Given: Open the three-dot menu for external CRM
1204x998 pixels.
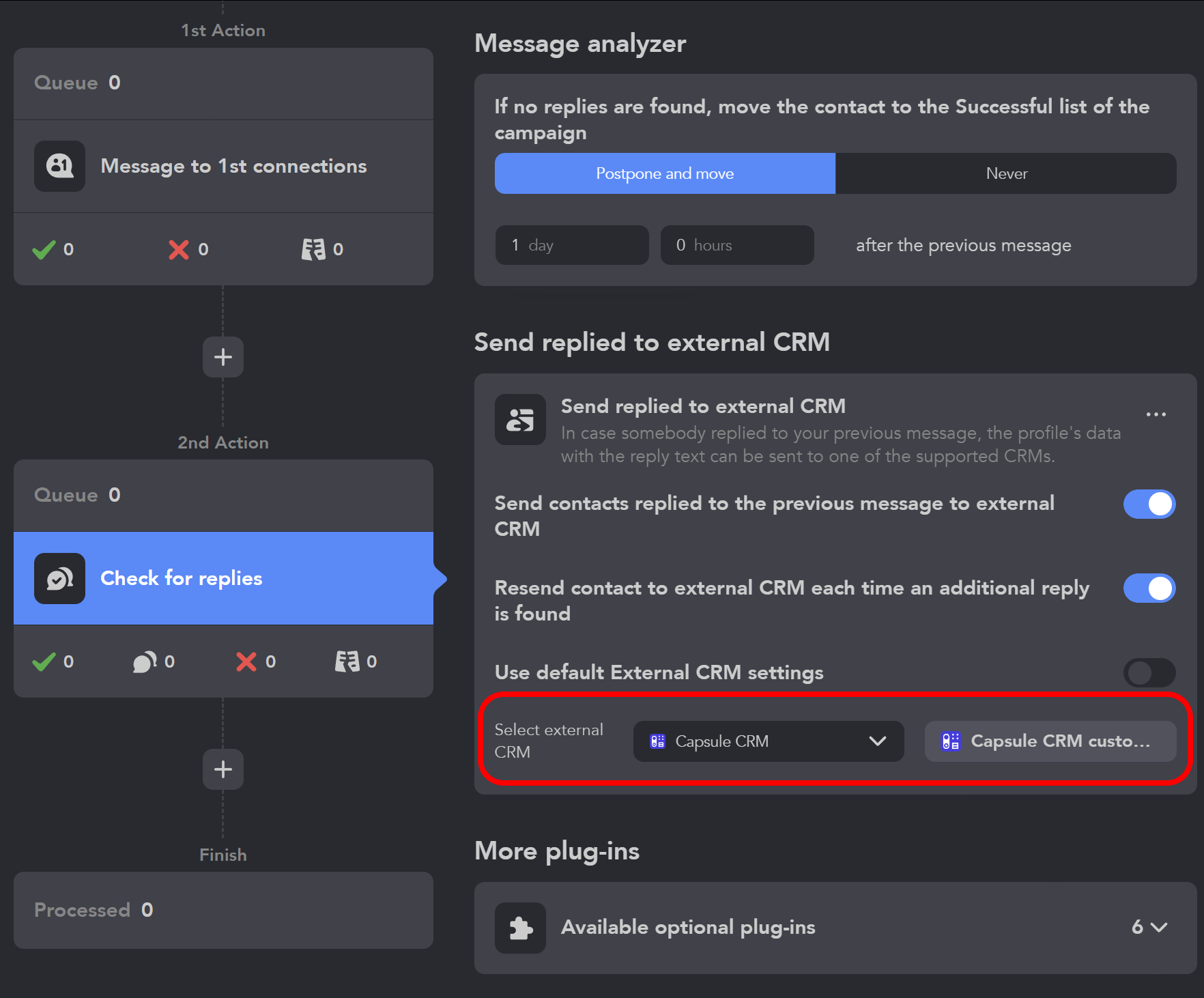Looking at the screenshot, I should pos(1156,414).
